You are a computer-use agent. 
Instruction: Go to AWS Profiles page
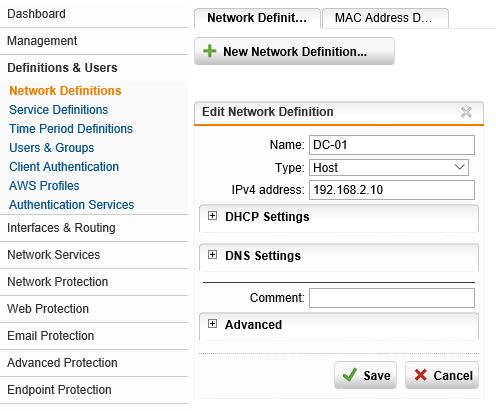click(44, 186)
